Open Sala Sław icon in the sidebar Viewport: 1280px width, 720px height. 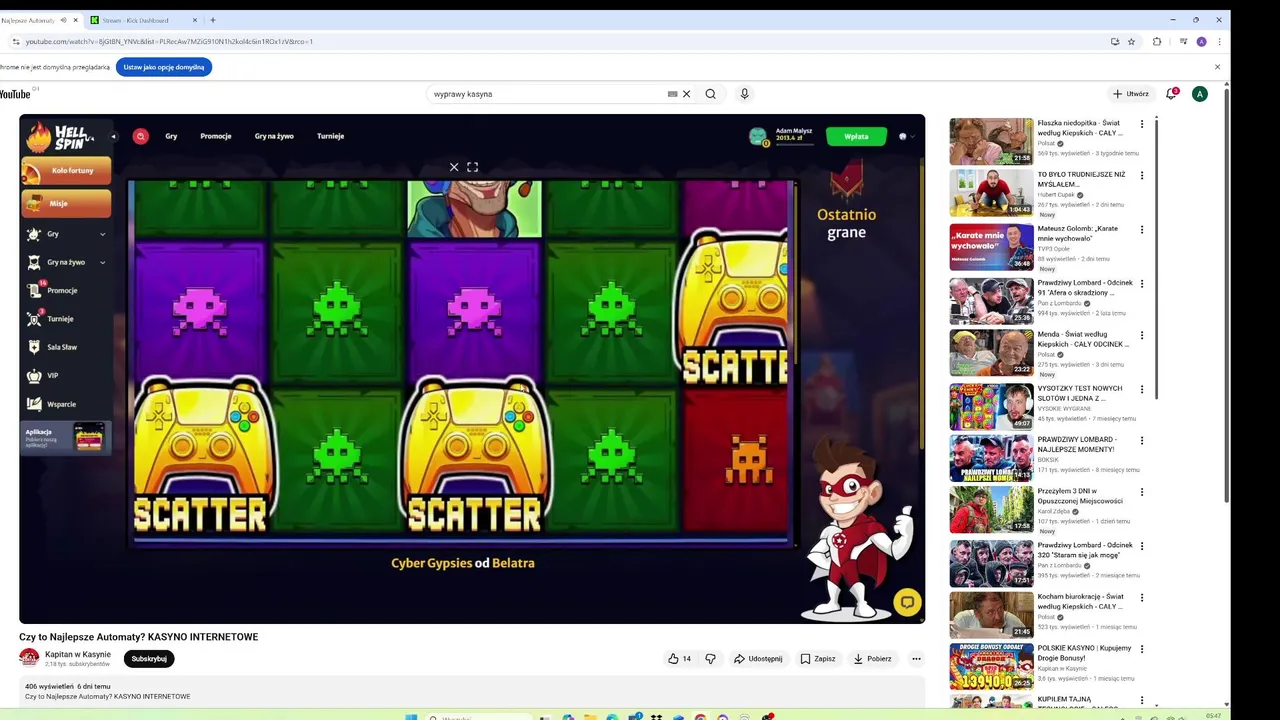click(x=34, y=347)
